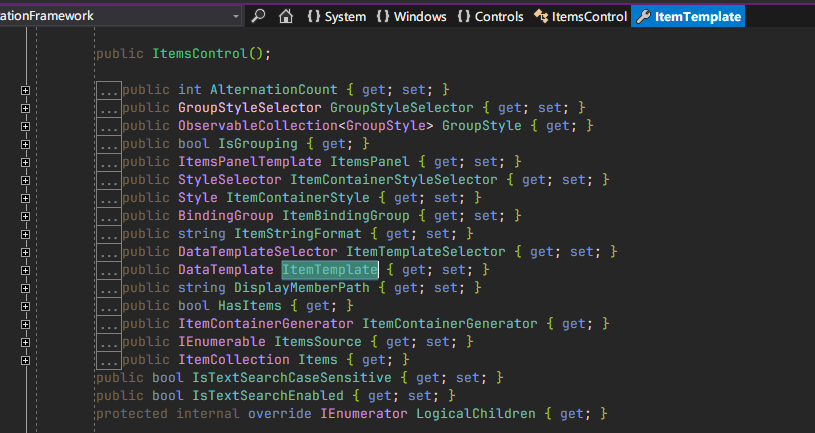Click the DisplayMemberPath property name
This screenshot has width=815, height=433.
(x=302, y=287)
